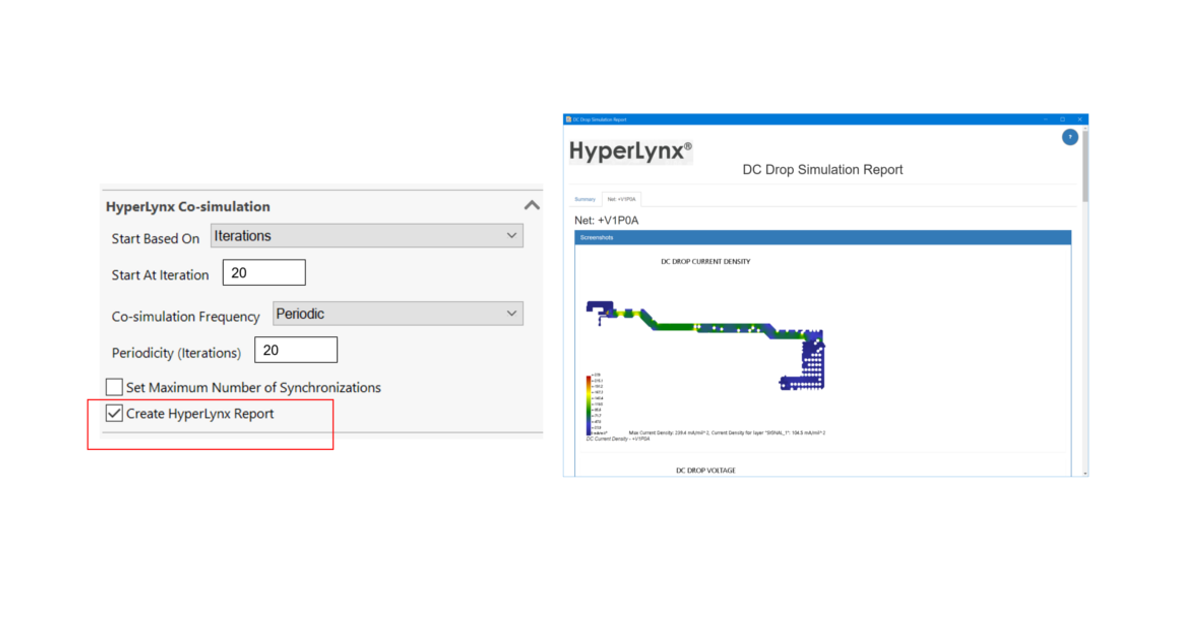Click the Screenshots section header bar
This screenshot has height=628, width=1200.
coord(822,238)
